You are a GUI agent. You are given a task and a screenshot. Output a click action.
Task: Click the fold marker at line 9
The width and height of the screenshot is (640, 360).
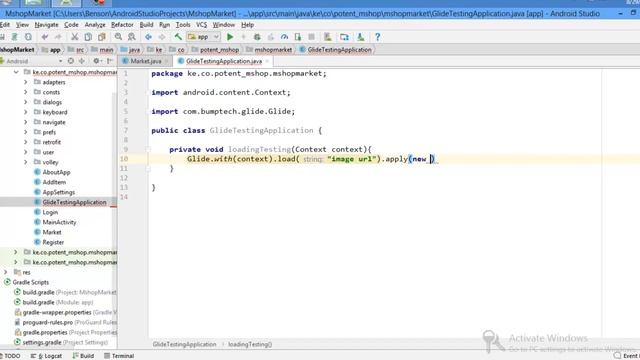[x=148, y=149]
